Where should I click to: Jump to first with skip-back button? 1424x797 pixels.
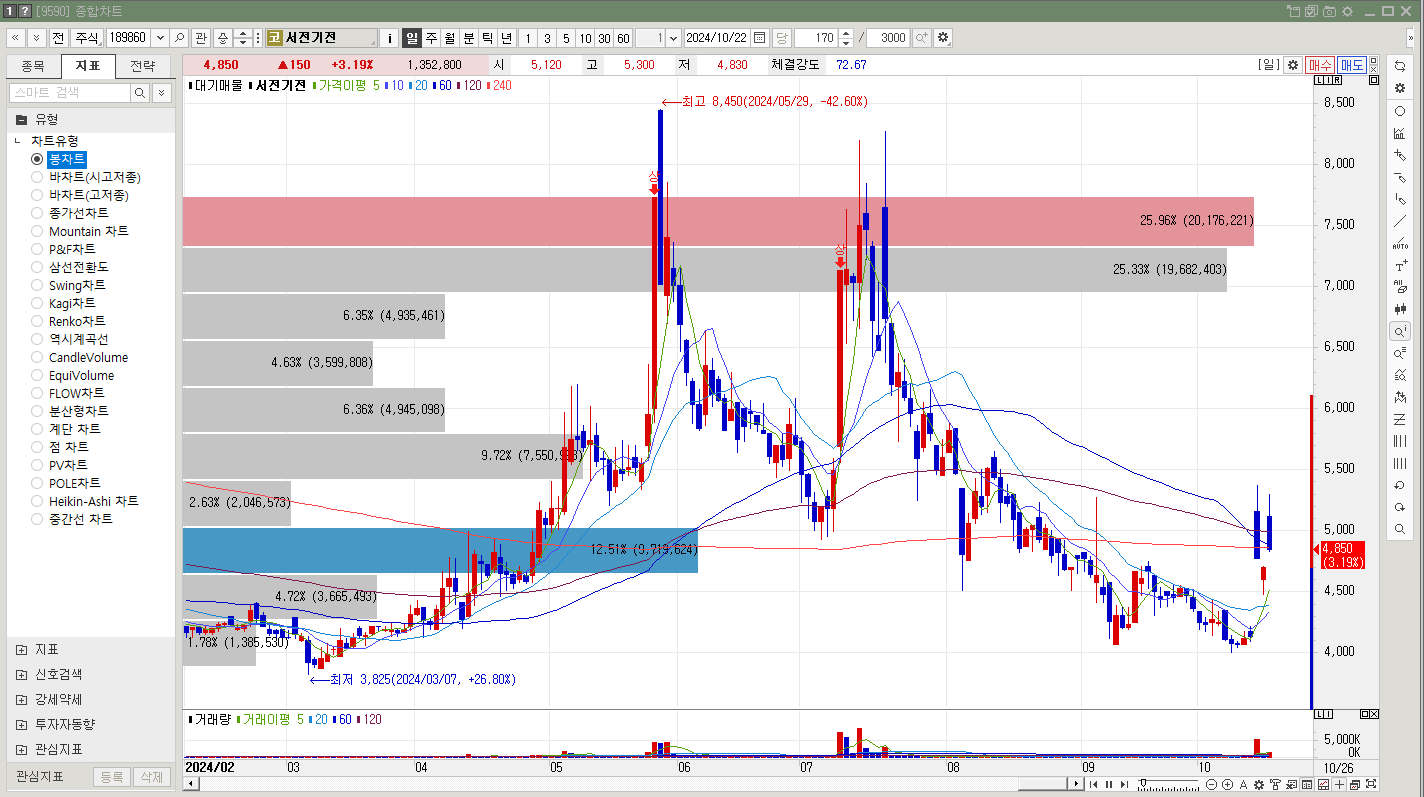pyautogui.click(x=1094, y=785)
